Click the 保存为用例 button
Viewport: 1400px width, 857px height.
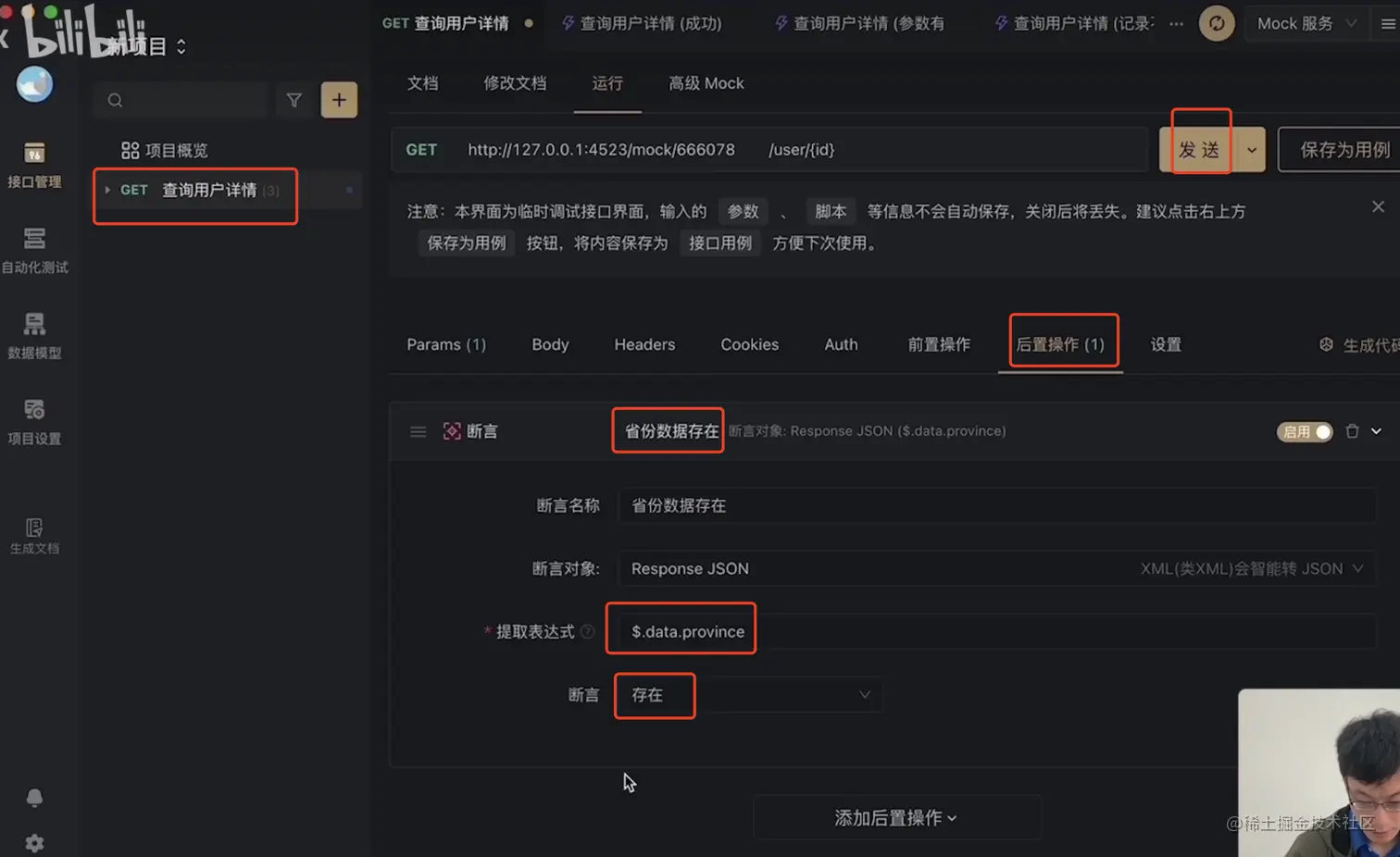click(1339, 150)
